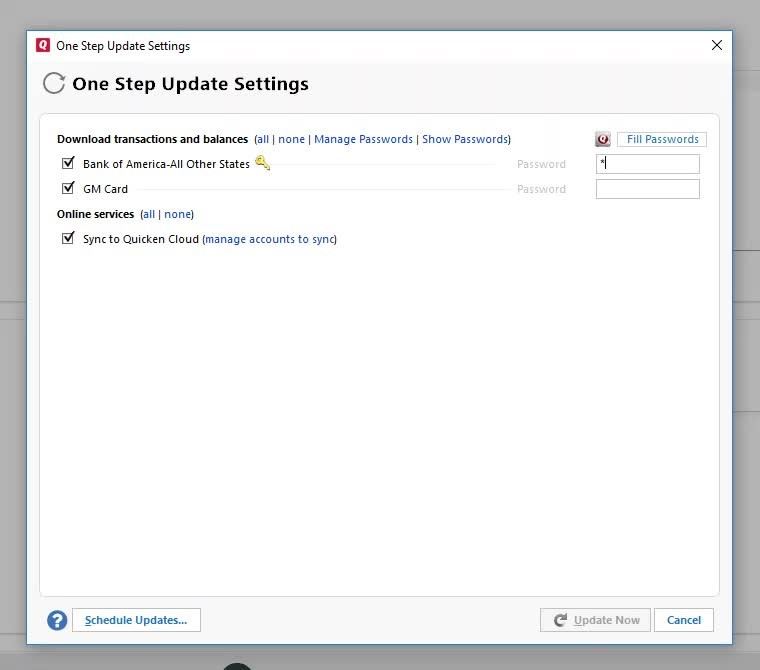Open help with the blue question mark icon
The image size is (760, 670).
57,620
